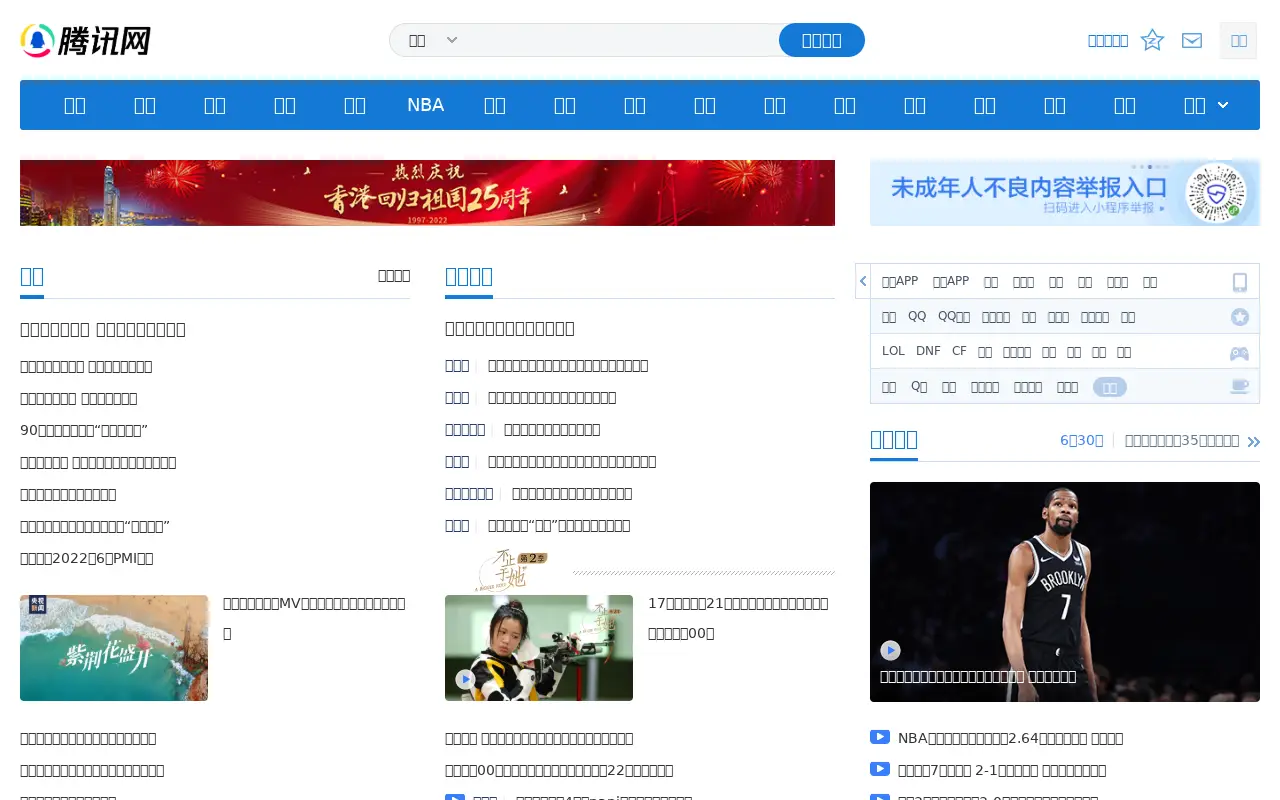
Task: Open the MV headline beside 紫荆花盛开 thumbnail
Action: [315, 618]
